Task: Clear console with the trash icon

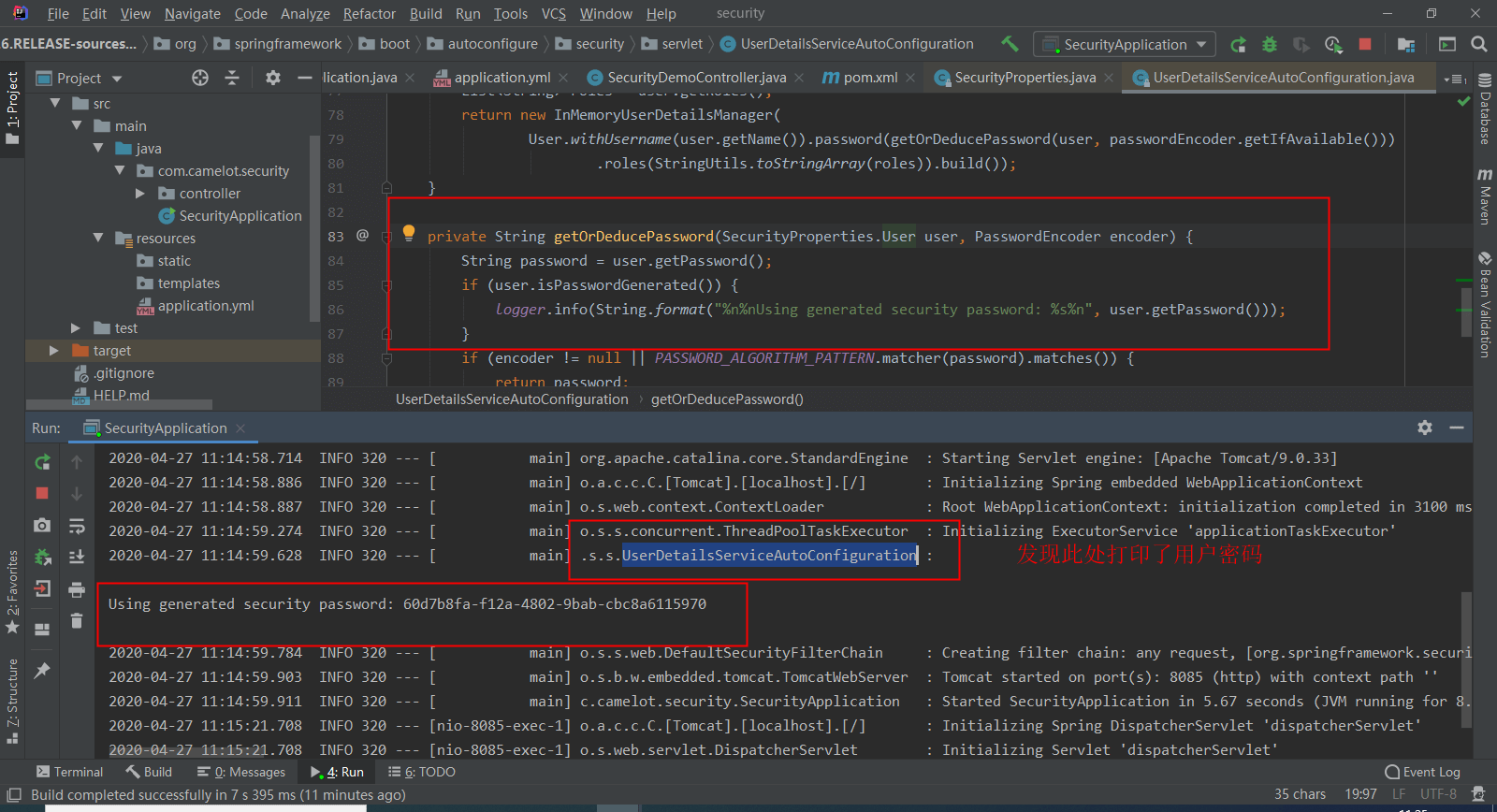Action: coord(77,620)
